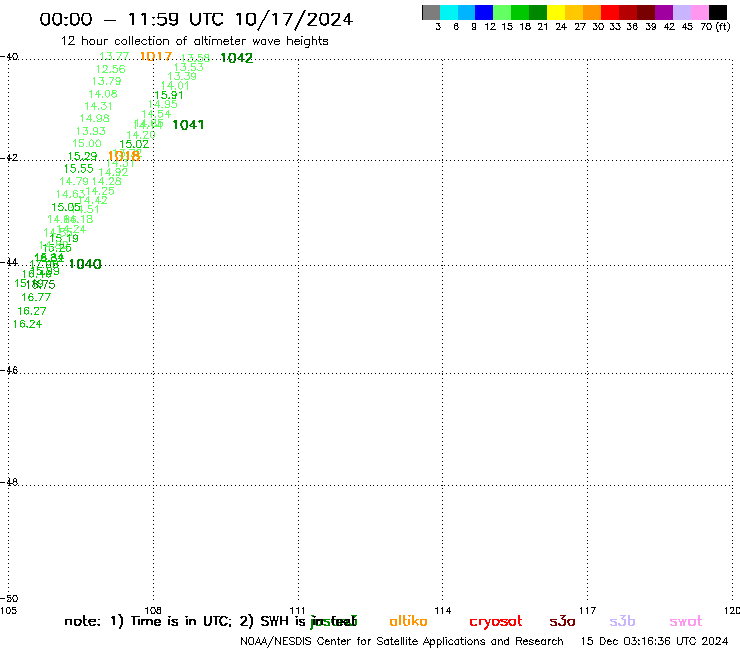Click the longitude axis label 108
This screenshot has width=740, height=650.
[153, 610]
